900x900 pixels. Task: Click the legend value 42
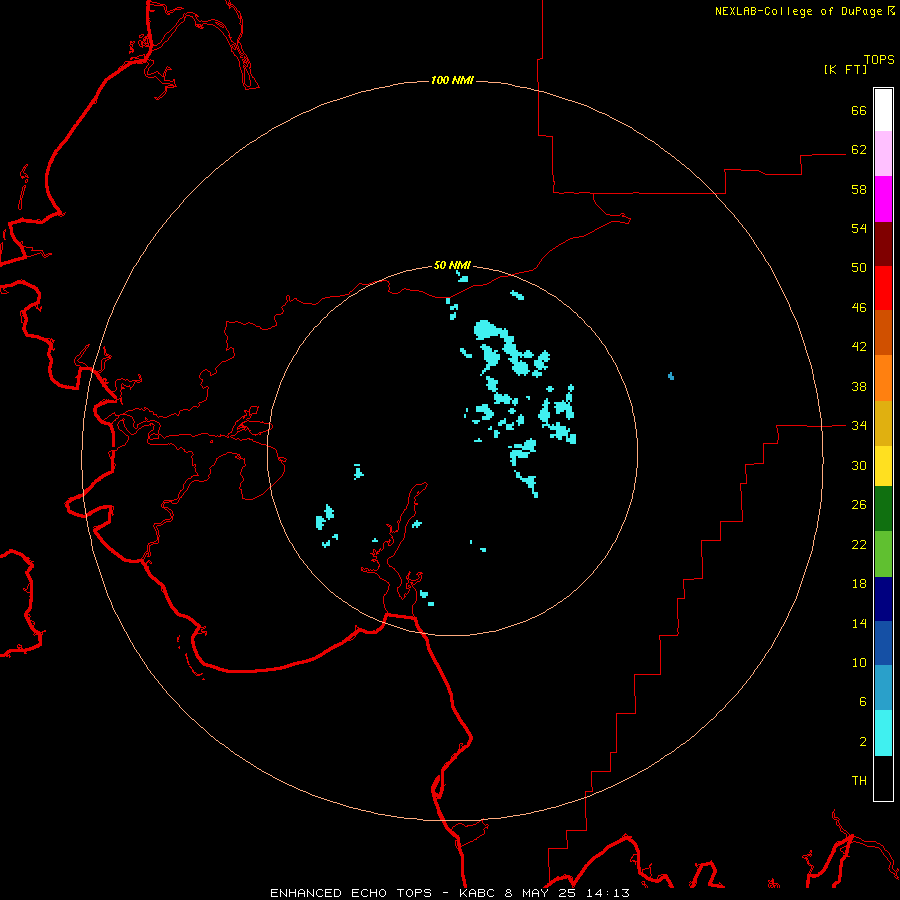pyautogui.click(x=859, y=347)
